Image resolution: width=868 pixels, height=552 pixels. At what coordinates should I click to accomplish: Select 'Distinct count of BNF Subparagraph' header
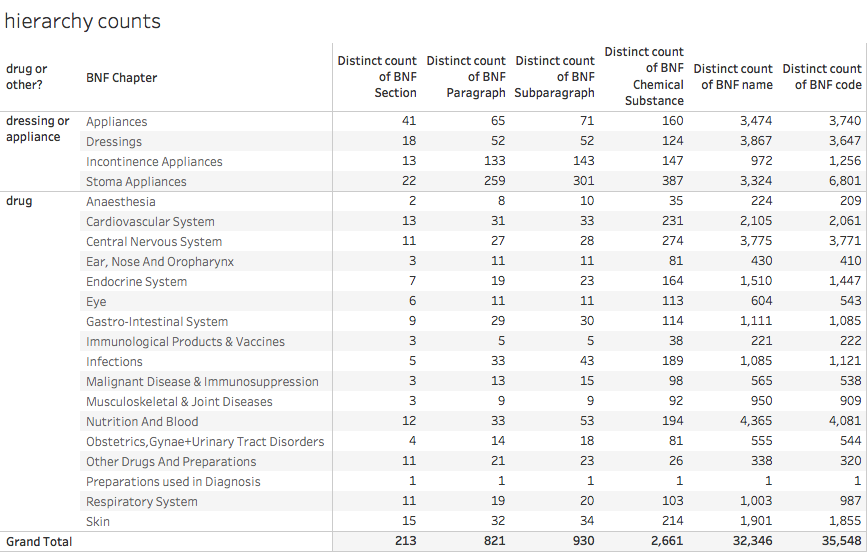point(555,76)
